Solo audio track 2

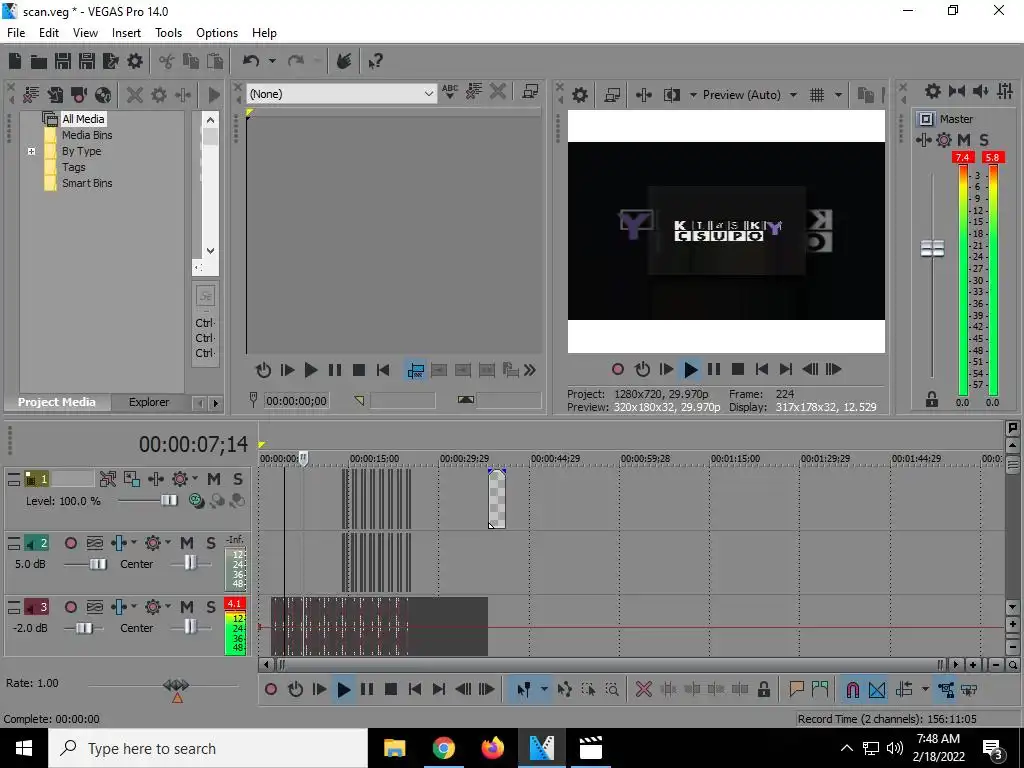tap(210, 543)
